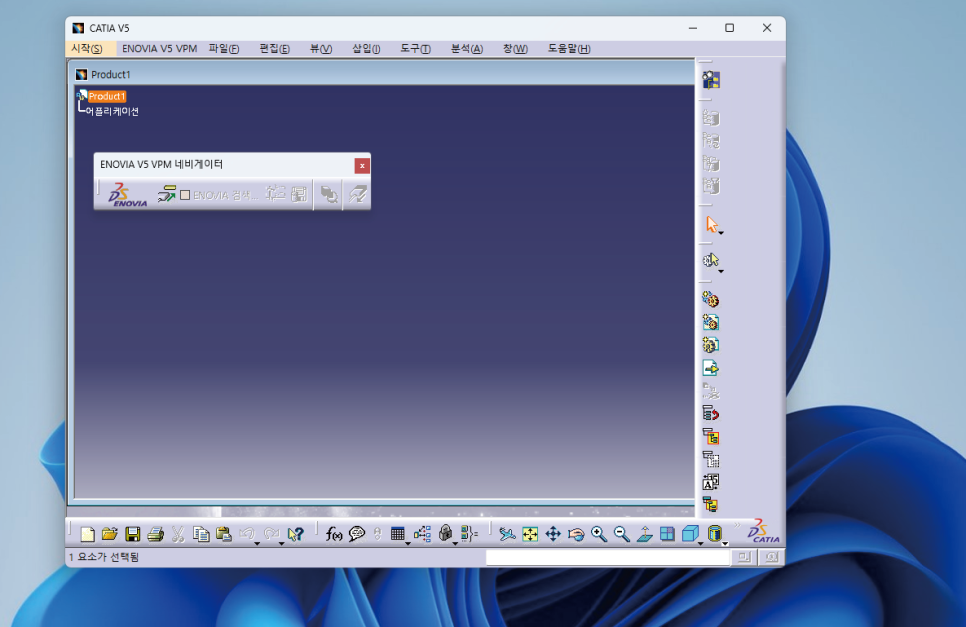Viewport: 966px width, 627px height.
Task: Click the Lock padlock icon
Action: (445, 533)
